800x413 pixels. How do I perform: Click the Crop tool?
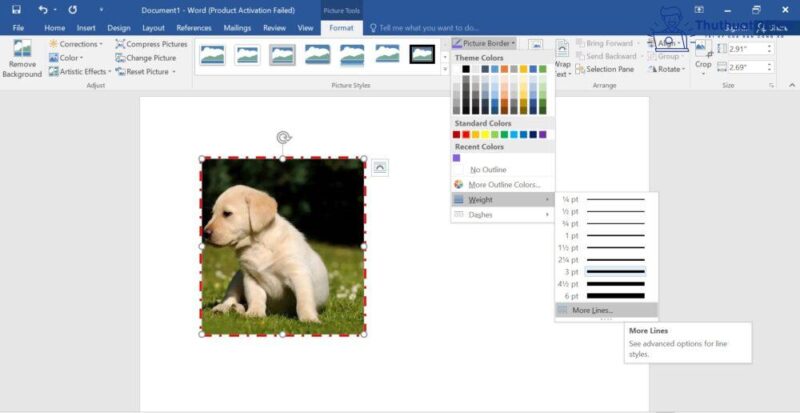point(703,58)
